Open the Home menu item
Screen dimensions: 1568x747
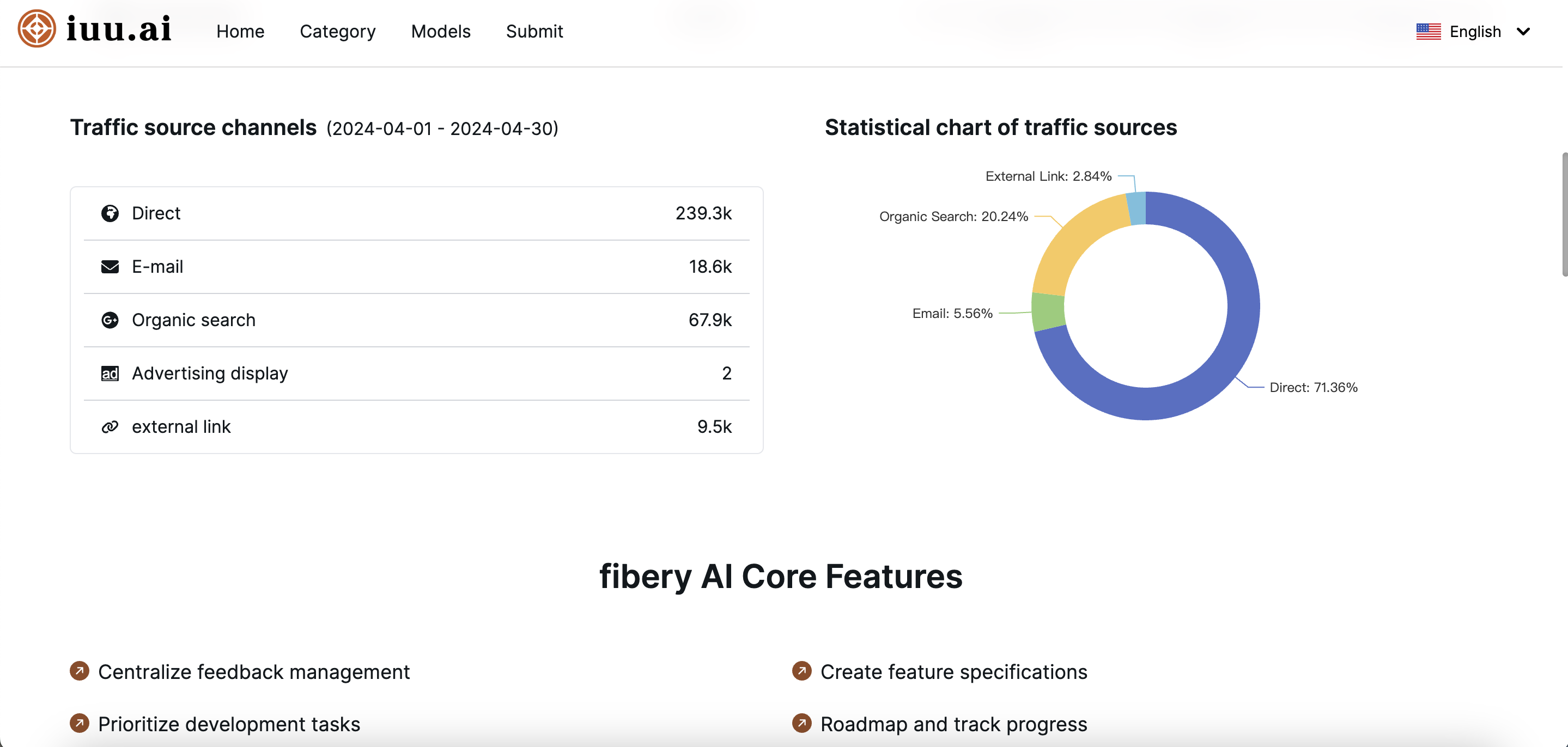(240, 32)
